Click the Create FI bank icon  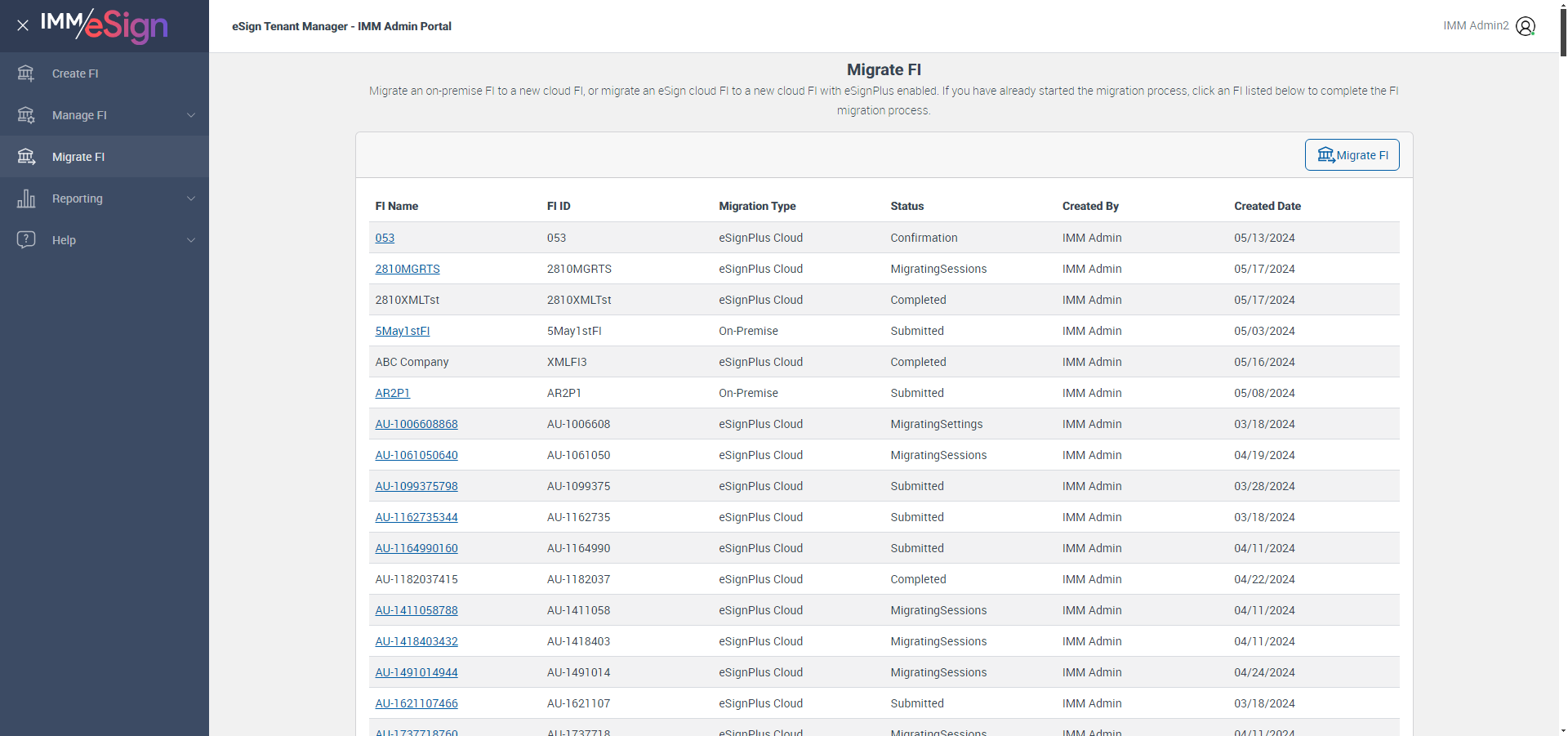26,74
